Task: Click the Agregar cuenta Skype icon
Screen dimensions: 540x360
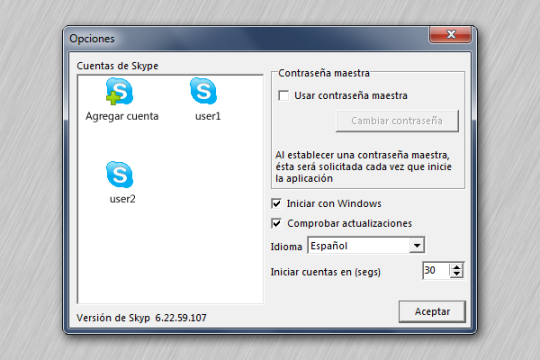Action: 120,91
